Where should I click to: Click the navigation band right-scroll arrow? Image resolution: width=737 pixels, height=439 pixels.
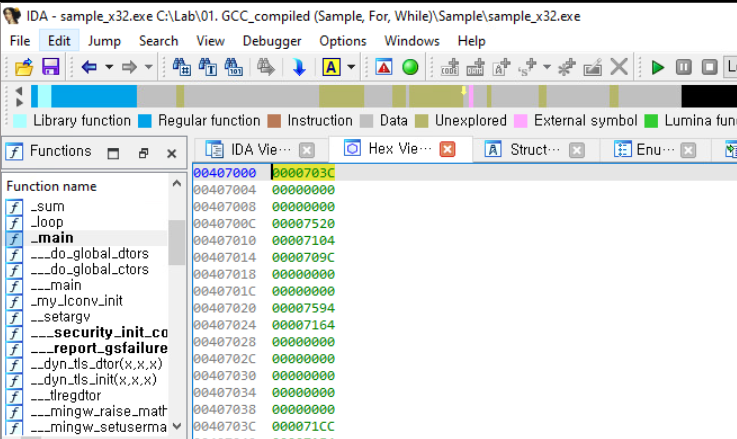coord(19,102)
